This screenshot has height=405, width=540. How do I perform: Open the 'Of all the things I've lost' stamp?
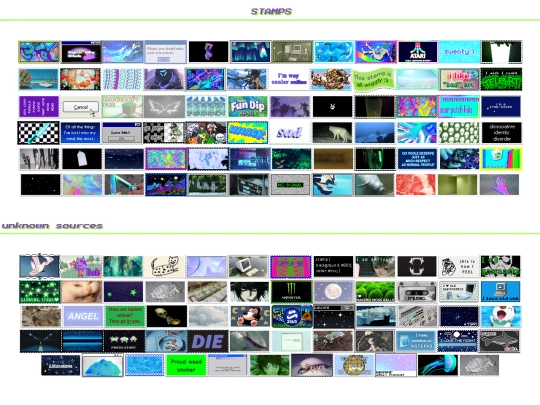click(x=81, y=133)
